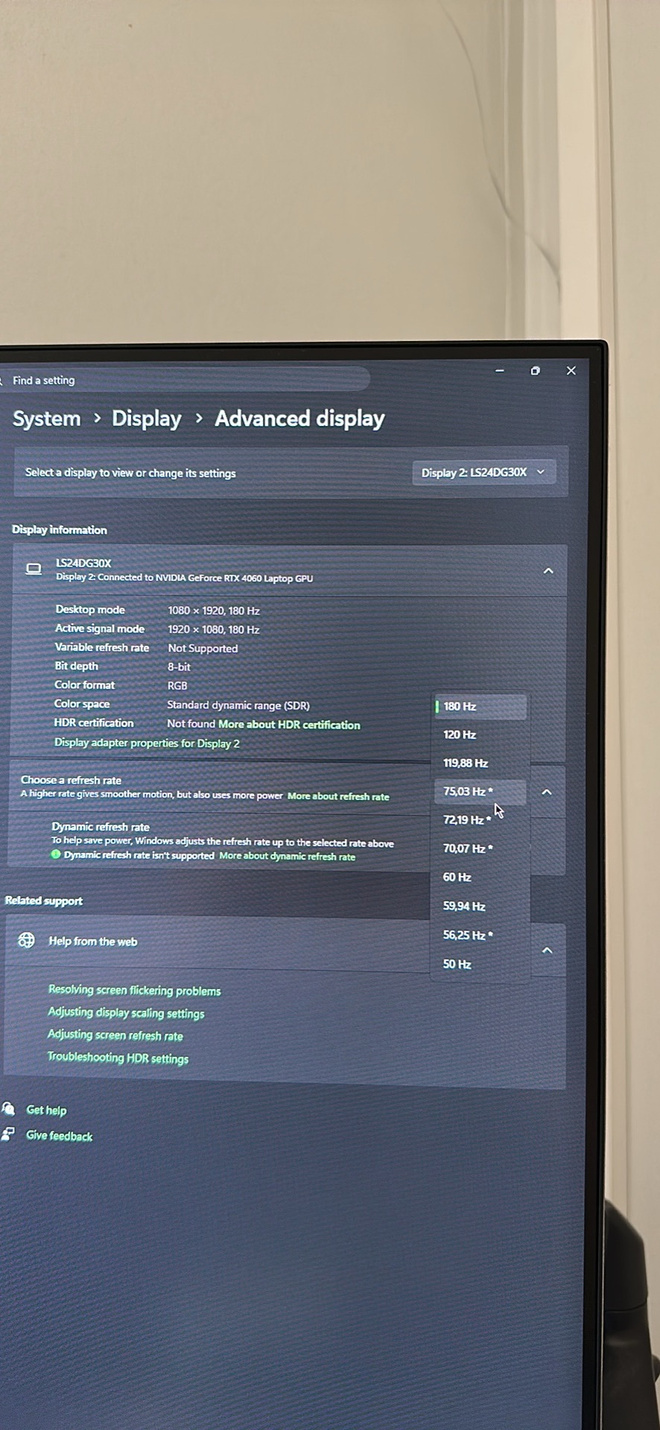Select 180 Hz refresh rate option

pyautogui.click(x=481, y=706)
